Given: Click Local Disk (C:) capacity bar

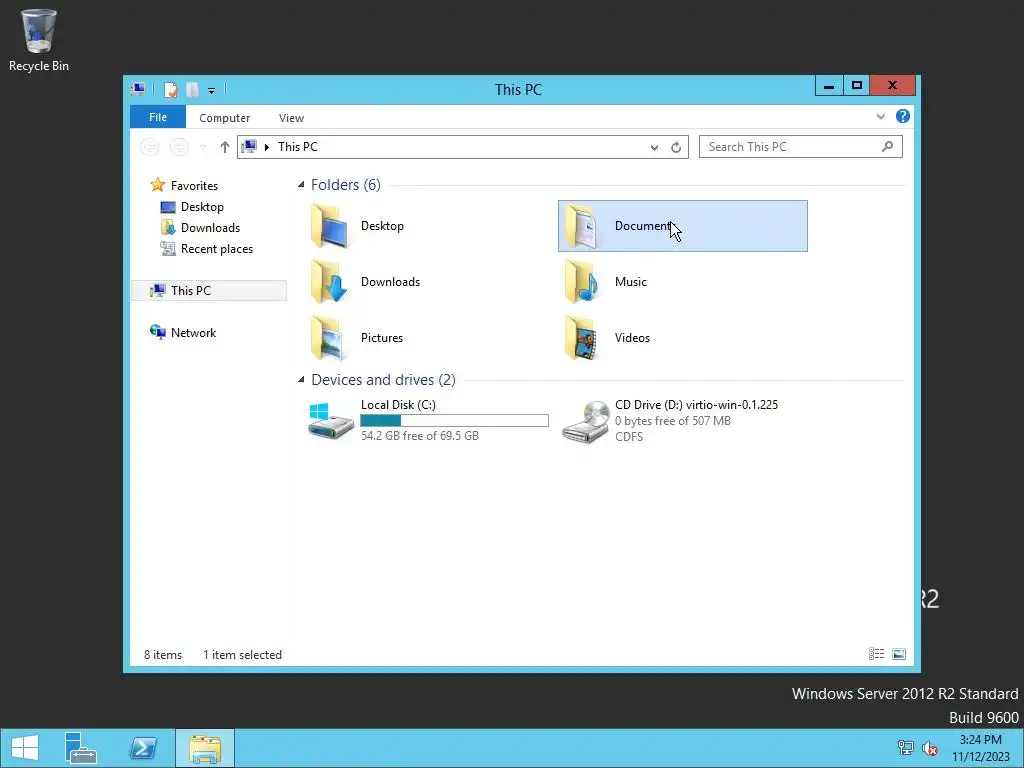Looking at the screenshot, I should click(455, 421).
